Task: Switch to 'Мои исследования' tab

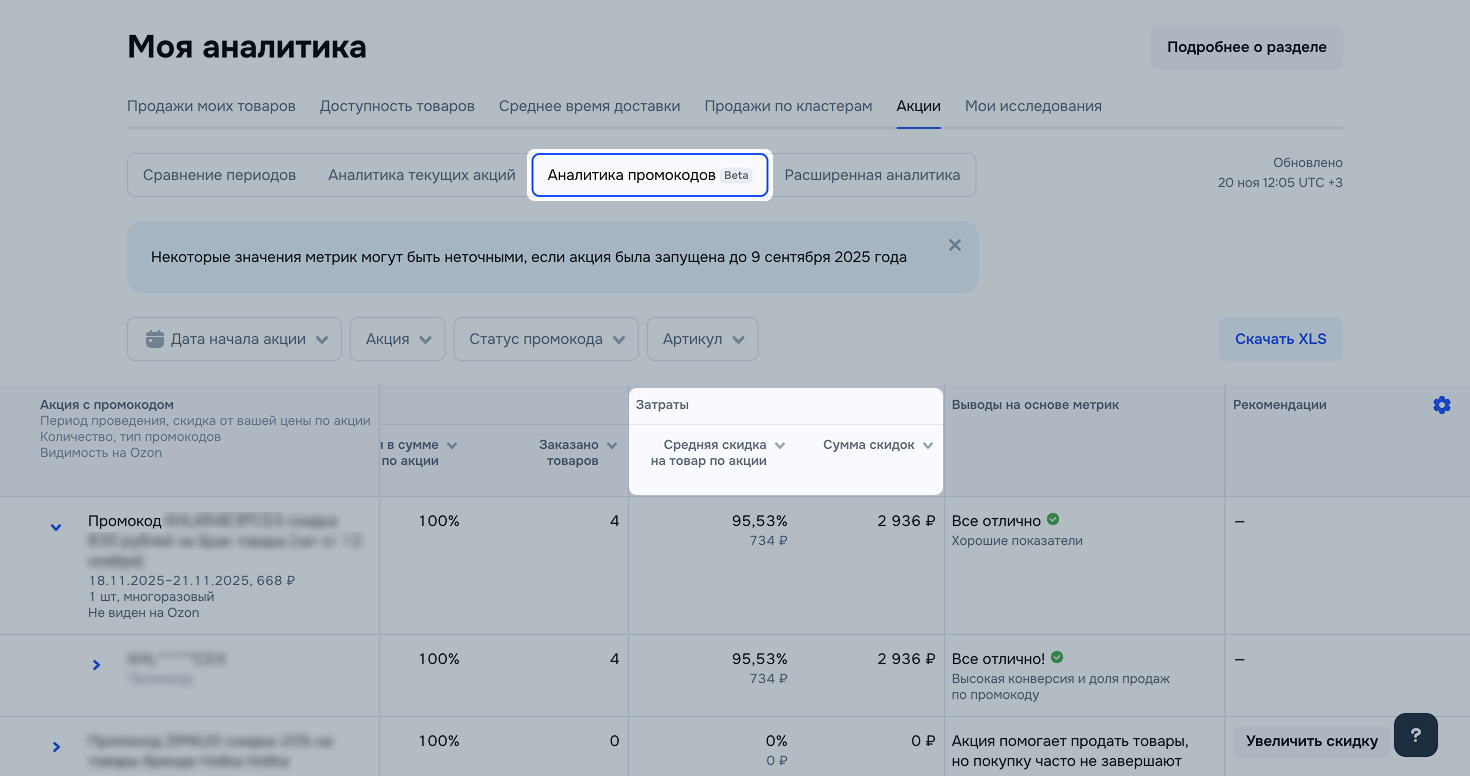Action: 1033,106
